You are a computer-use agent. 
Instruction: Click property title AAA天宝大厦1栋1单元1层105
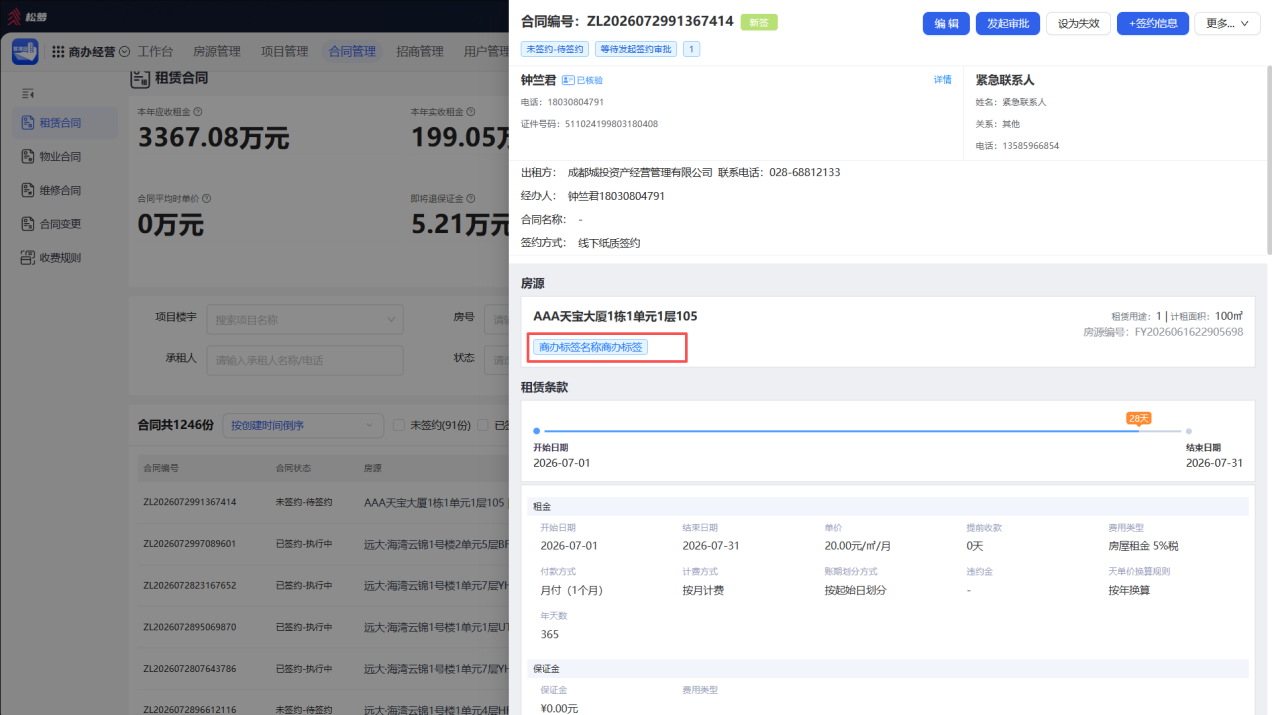pyautogui.click(x=615, y=316)
